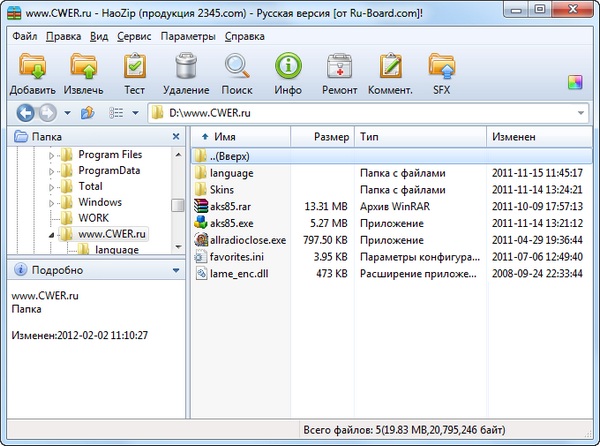600x446 pixels.
Task: Open Поиск magnifier search tool
Action: pyautogui.click(x=238, y=68)
